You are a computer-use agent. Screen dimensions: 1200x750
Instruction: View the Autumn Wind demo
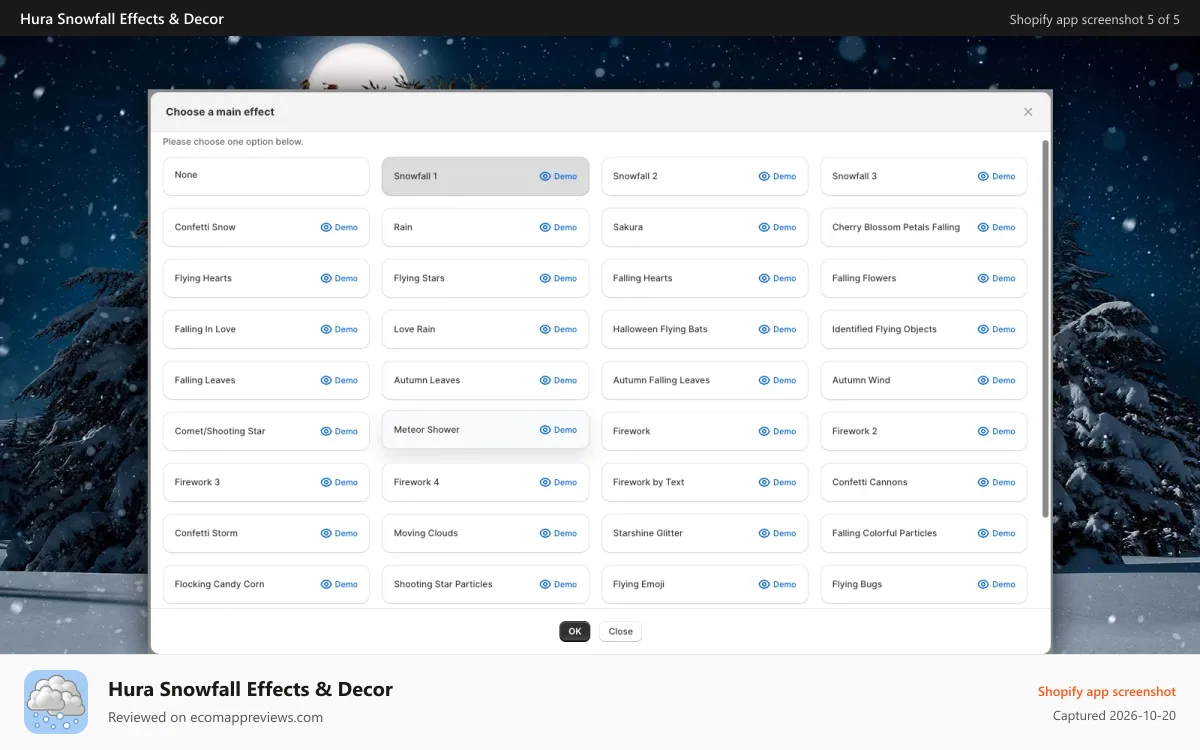(x=996, y=380)
